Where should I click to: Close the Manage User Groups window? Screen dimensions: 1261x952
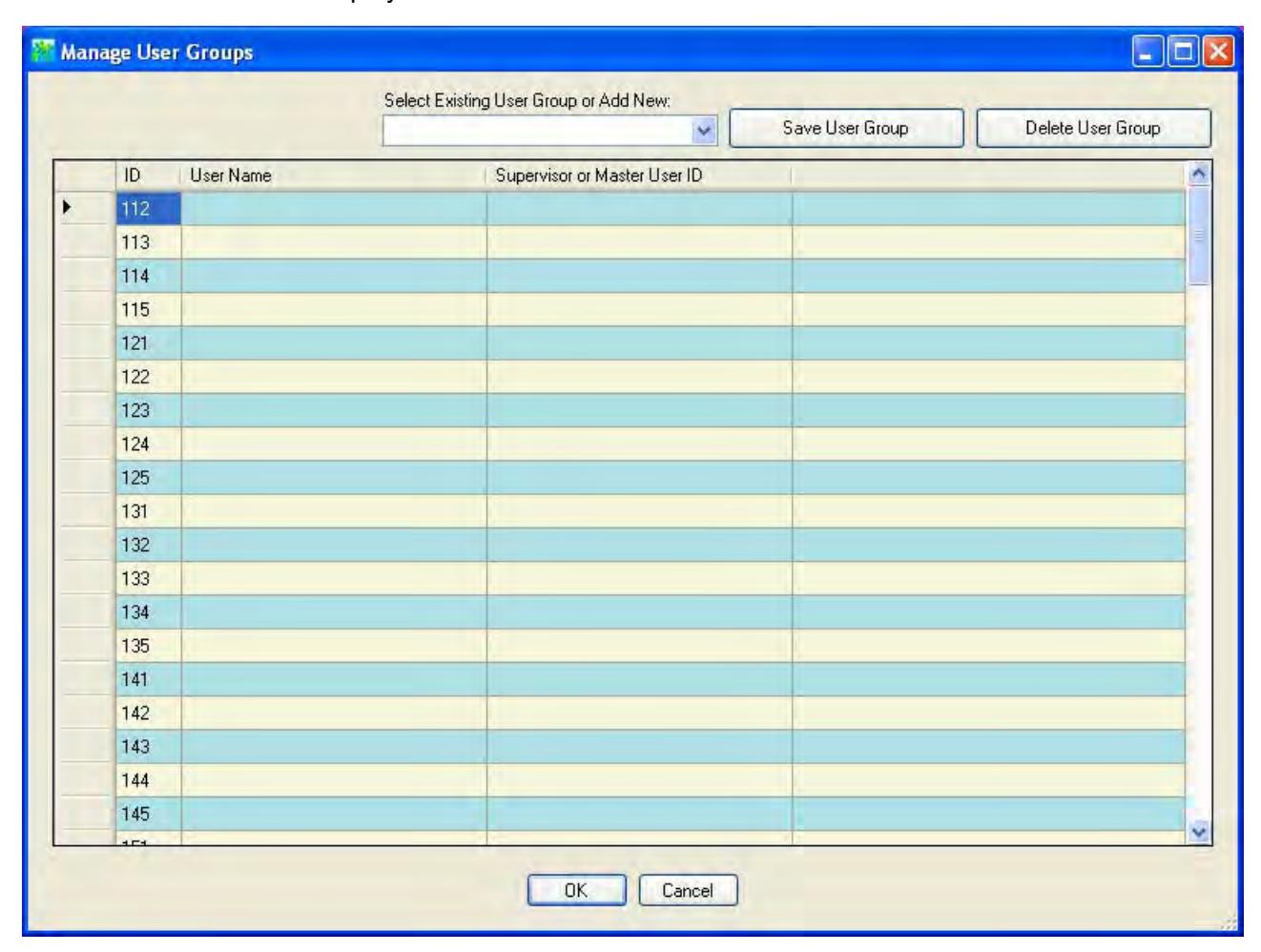tap(1218, 52)
